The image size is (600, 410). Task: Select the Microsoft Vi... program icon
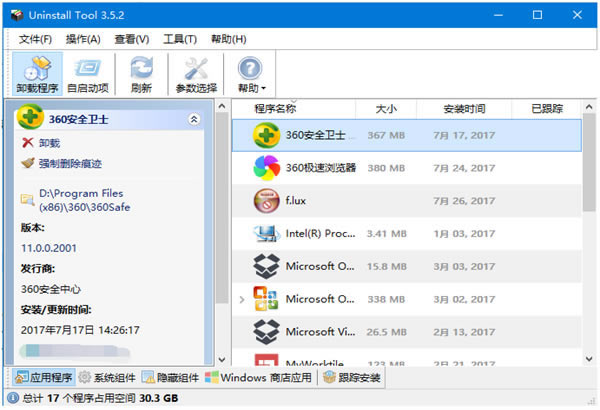[x=266, y=332]
